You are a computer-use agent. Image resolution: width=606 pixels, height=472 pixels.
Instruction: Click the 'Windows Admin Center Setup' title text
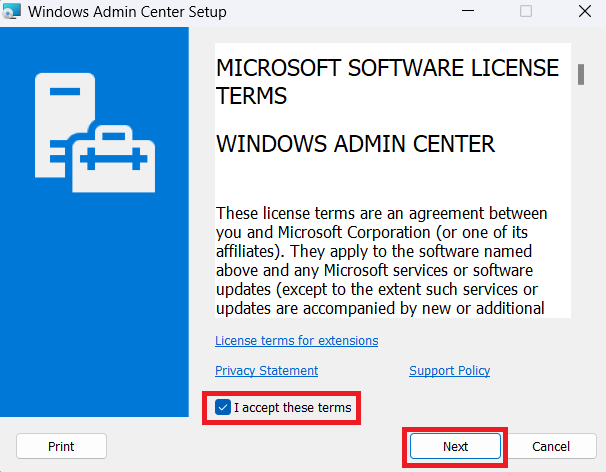tap(127, 12)
